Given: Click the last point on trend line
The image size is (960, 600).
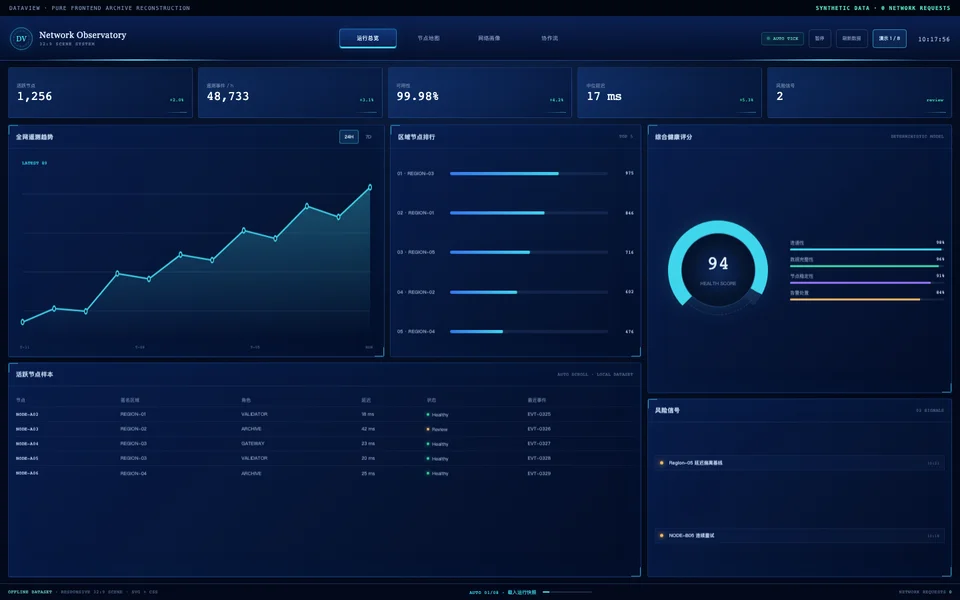Looking at the screenshot, I should point(370,187).
